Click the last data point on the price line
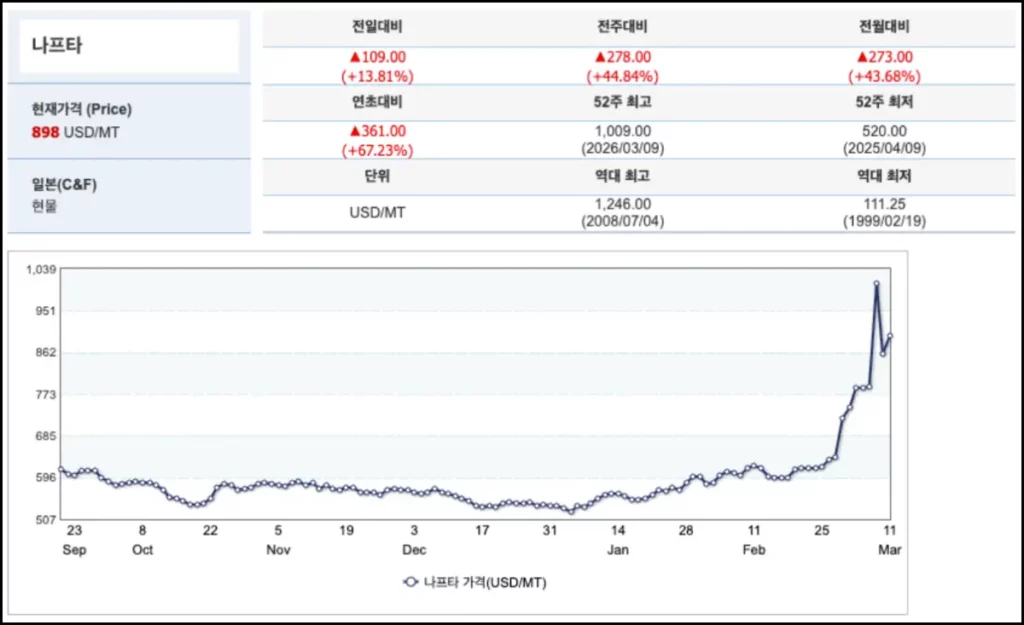 (x=890, y=336)
